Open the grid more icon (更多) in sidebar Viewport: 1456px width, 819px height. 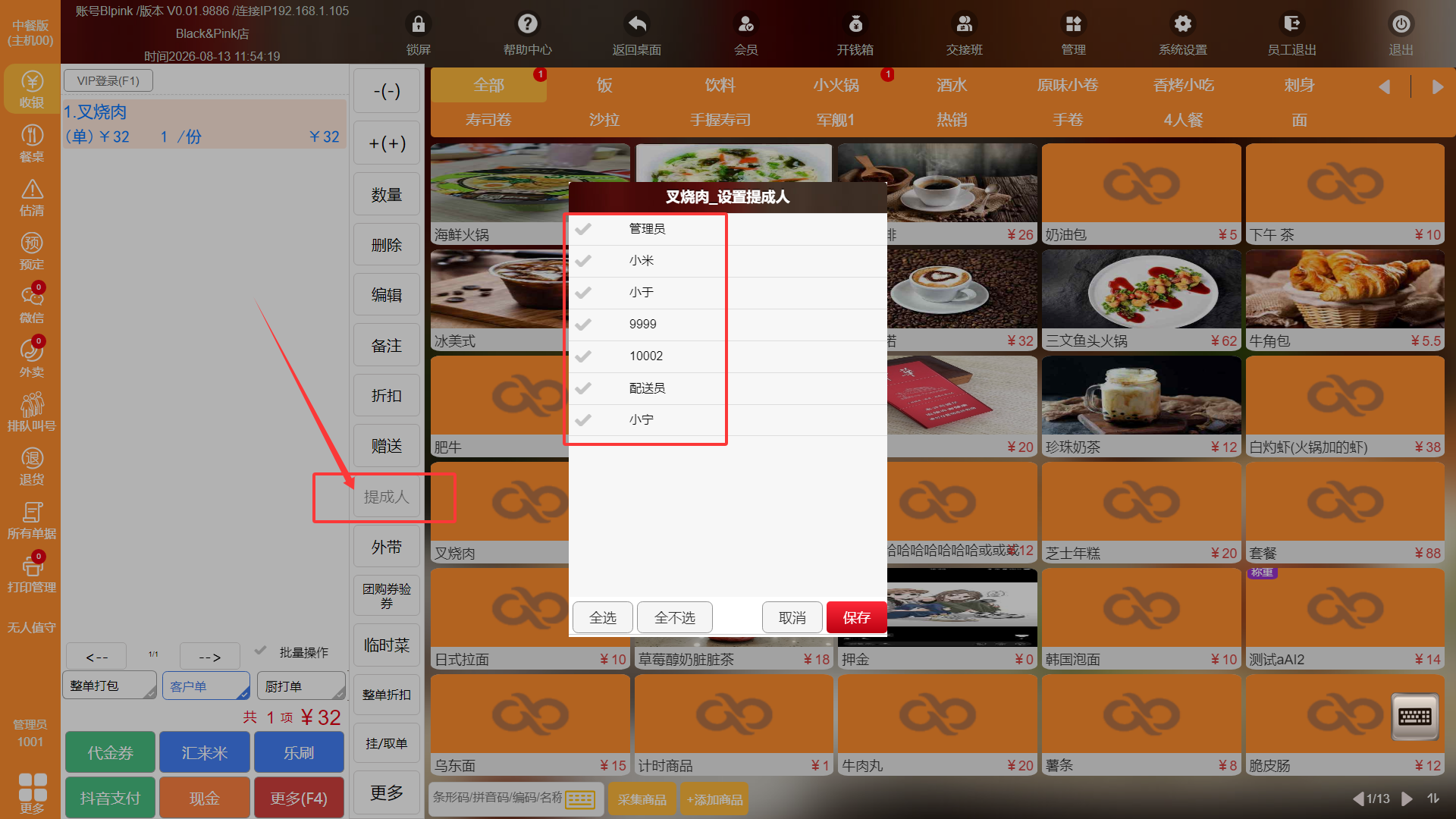(33, 787)
